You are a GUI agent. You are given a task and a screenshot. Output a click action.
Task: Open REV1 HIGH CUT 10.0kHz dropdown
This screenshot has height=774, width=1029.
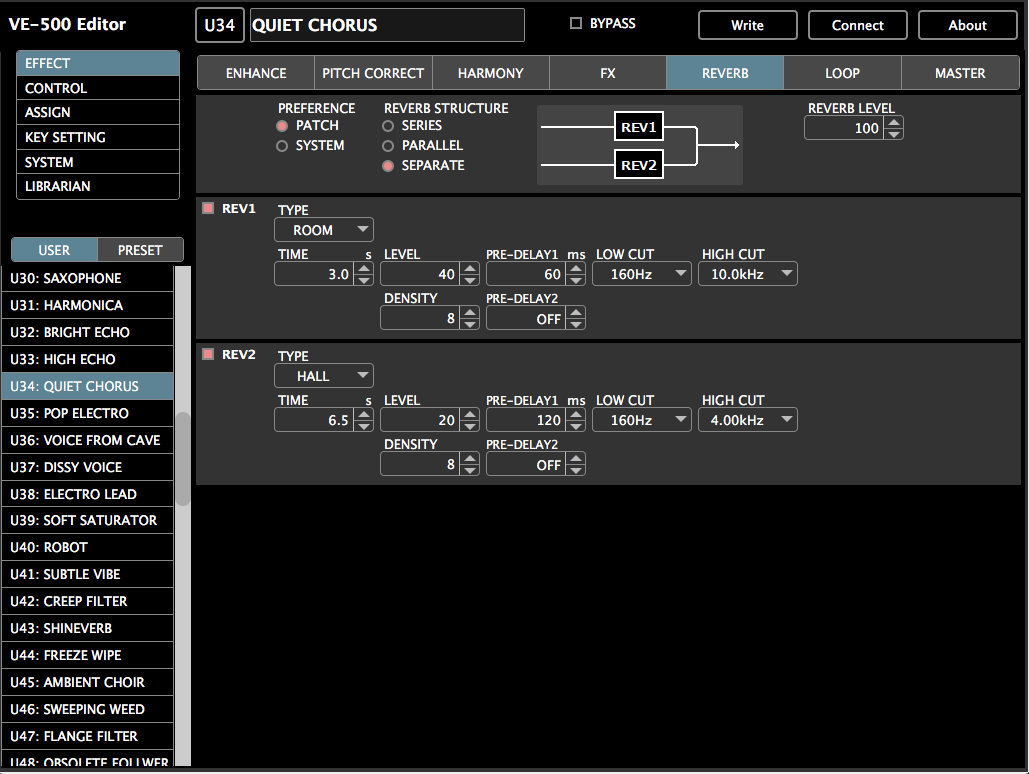point(748,274)
